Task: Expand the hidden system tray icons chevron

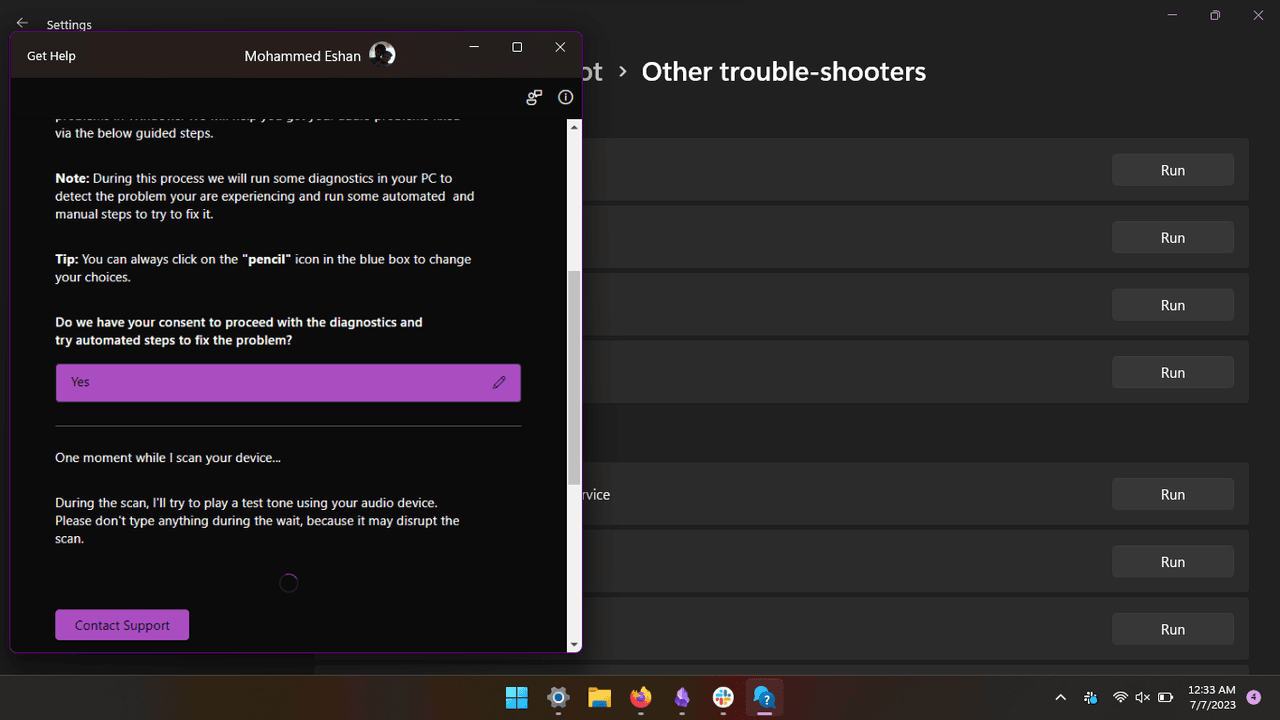Action: pos(1061,697)
